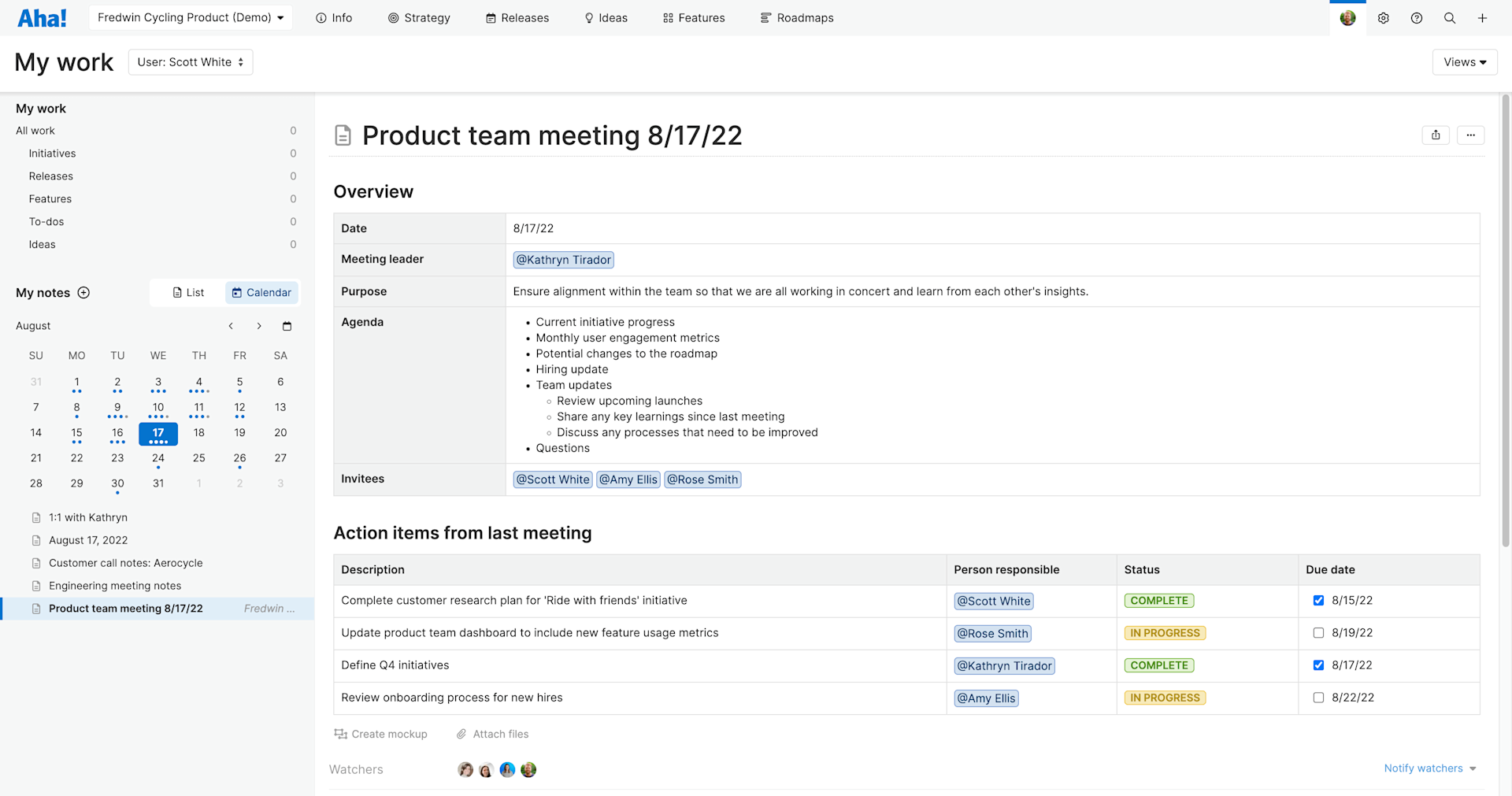Open the Engineering meeting notes document
The image size is (1512, 796).
pyautogui.click(x=115, y=586)
